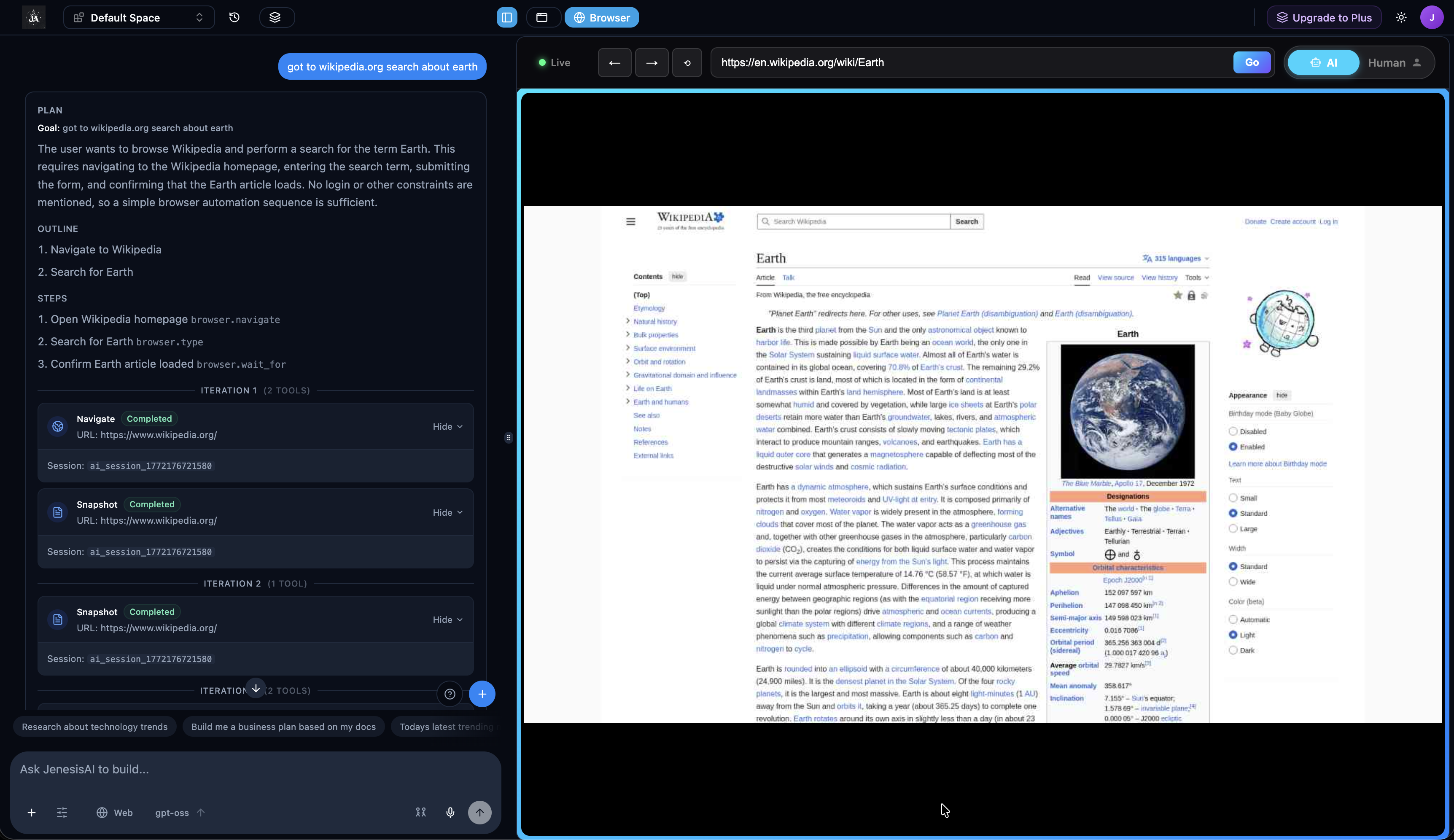Select Large text size in Appearance

(x=1234, y=528)
